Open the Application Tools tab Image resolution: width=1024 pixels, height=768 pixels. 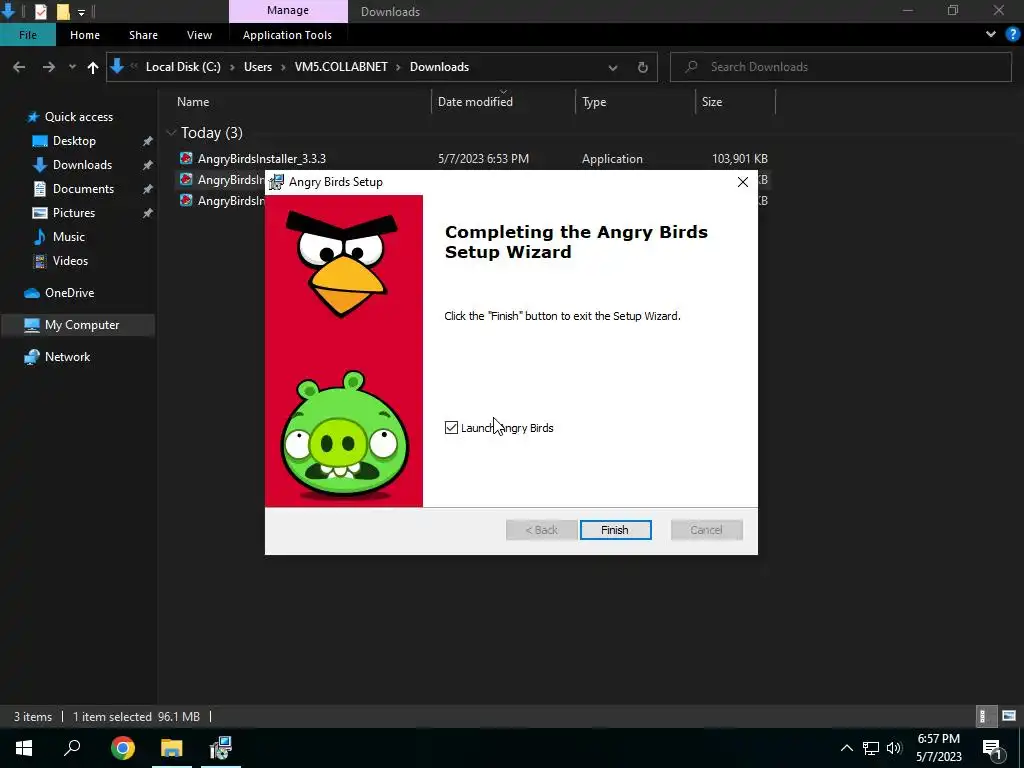[x=287, y=35]
